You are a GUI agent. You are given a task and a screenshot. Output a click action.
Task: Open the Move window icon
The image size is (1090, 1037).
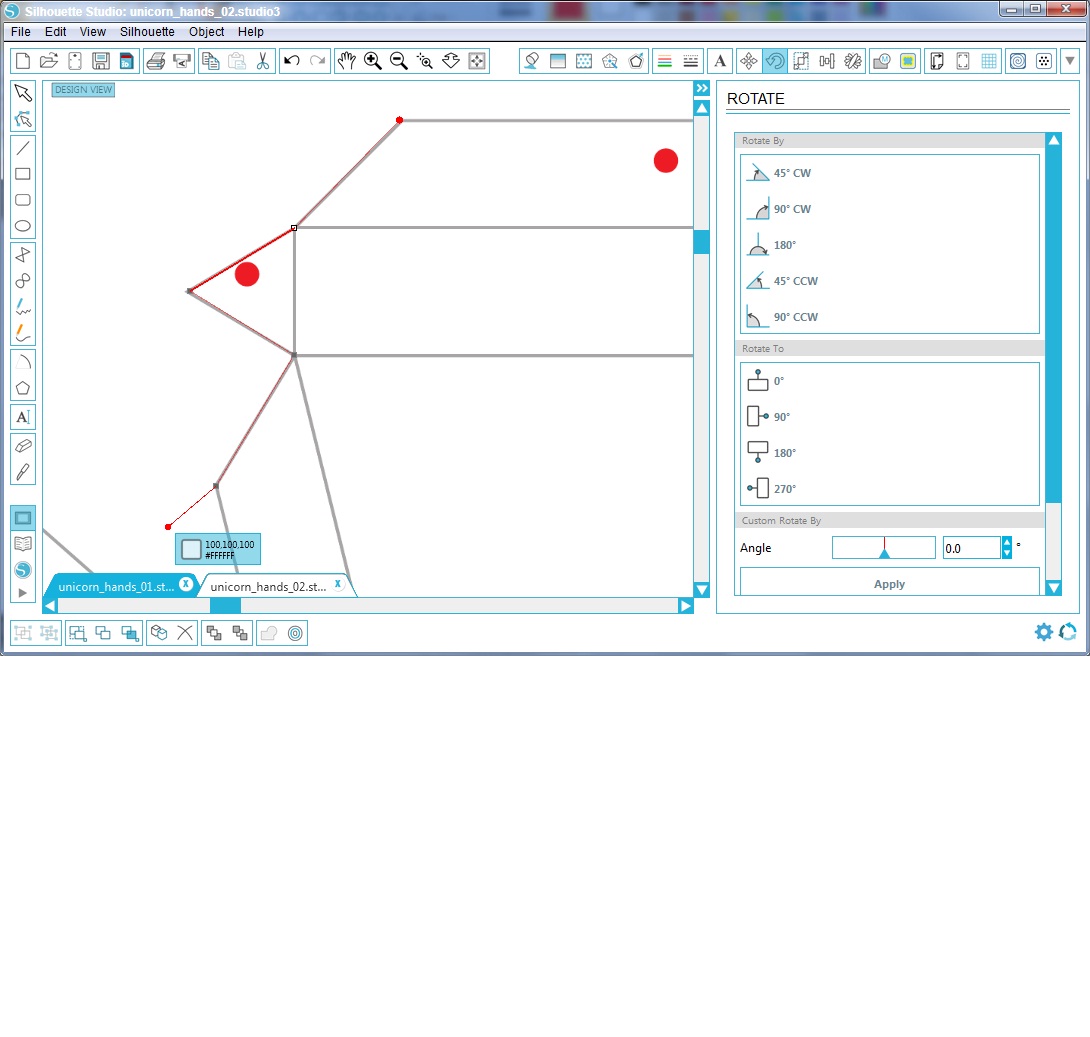coord(749,61)
